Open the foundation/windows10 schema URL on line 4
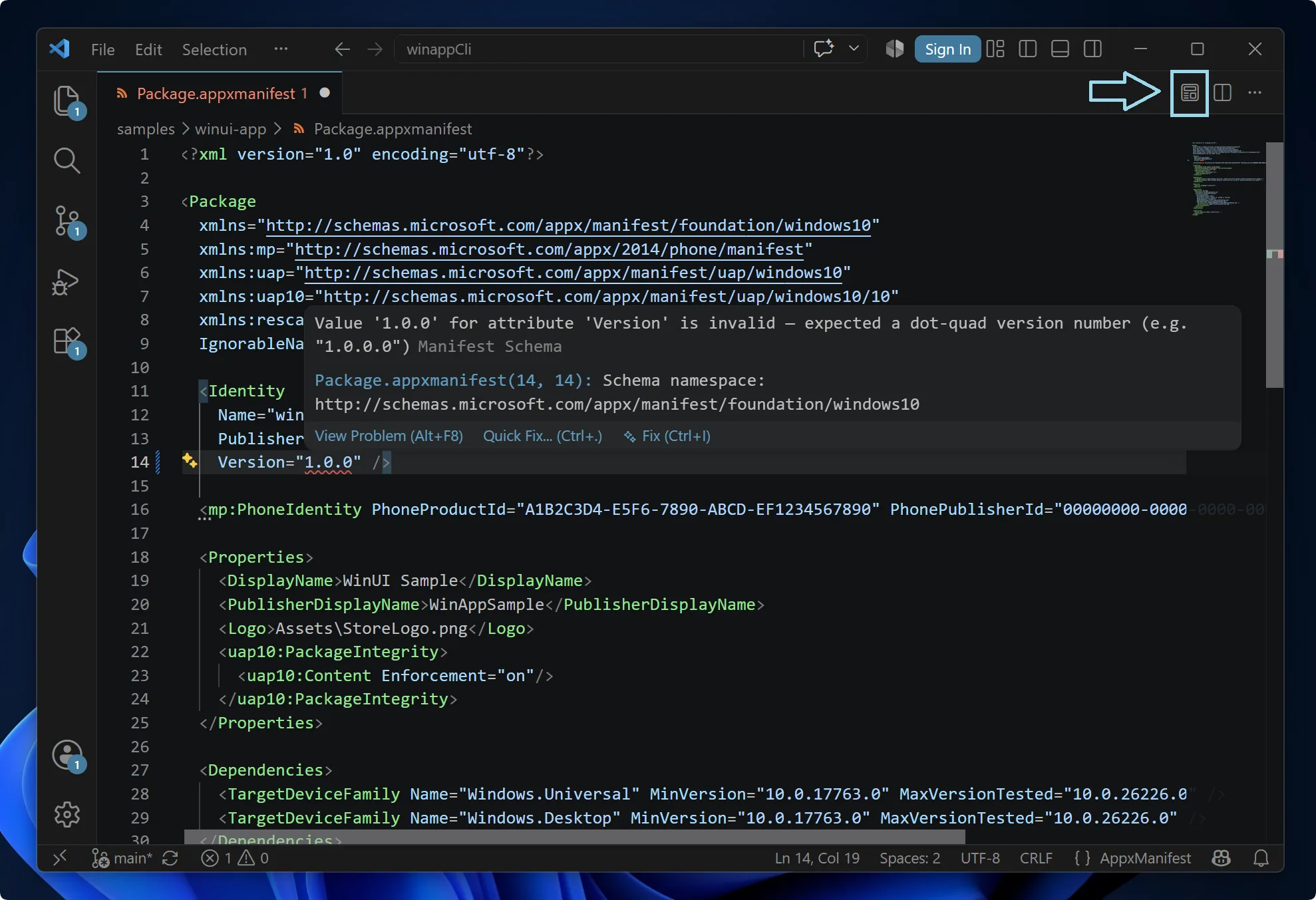This screenshot has height=900, width=1316. click(569, 225)
